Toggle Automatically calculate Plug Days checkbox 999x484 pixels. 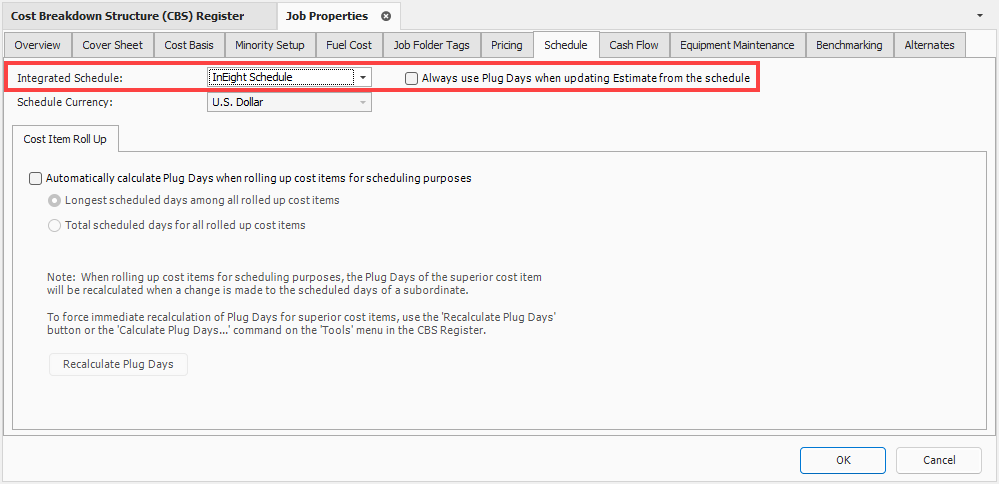click(36, 178)
